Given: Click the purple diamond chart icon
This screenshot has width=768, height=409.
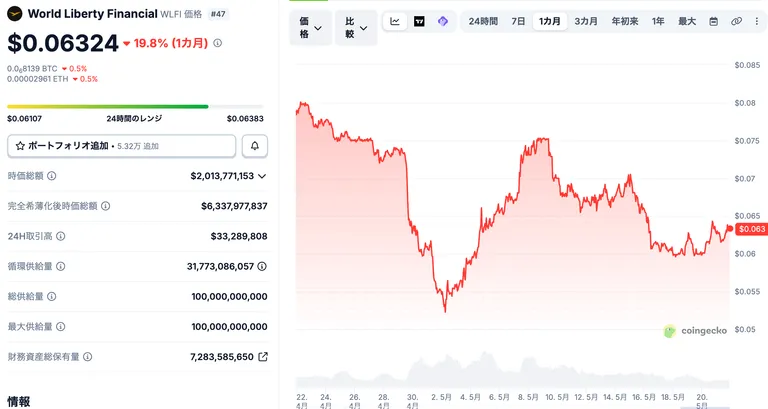Looking at the screenshot, I should point(443,22).
